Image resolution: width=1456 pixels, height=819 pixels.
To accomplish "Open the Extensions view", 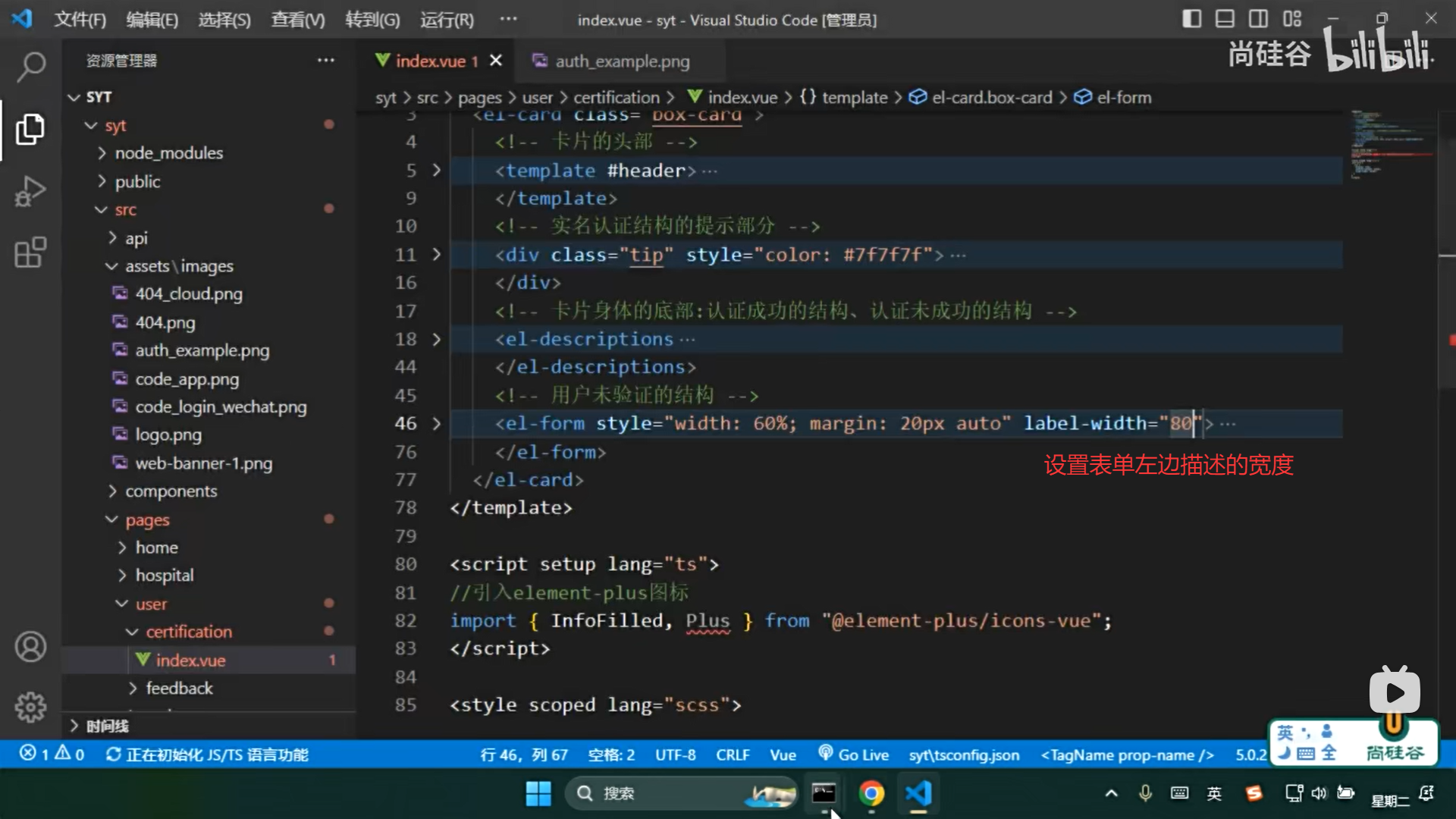I will [30, 253].
